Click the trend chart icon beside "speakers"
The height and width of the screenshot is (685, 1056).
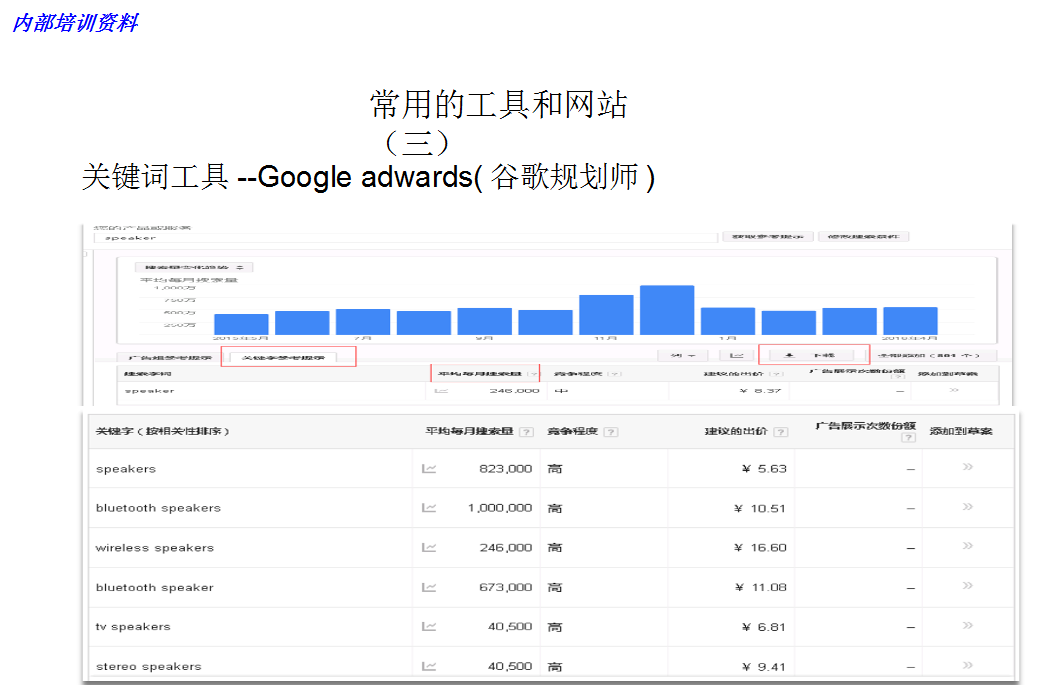tap(428, 467)
